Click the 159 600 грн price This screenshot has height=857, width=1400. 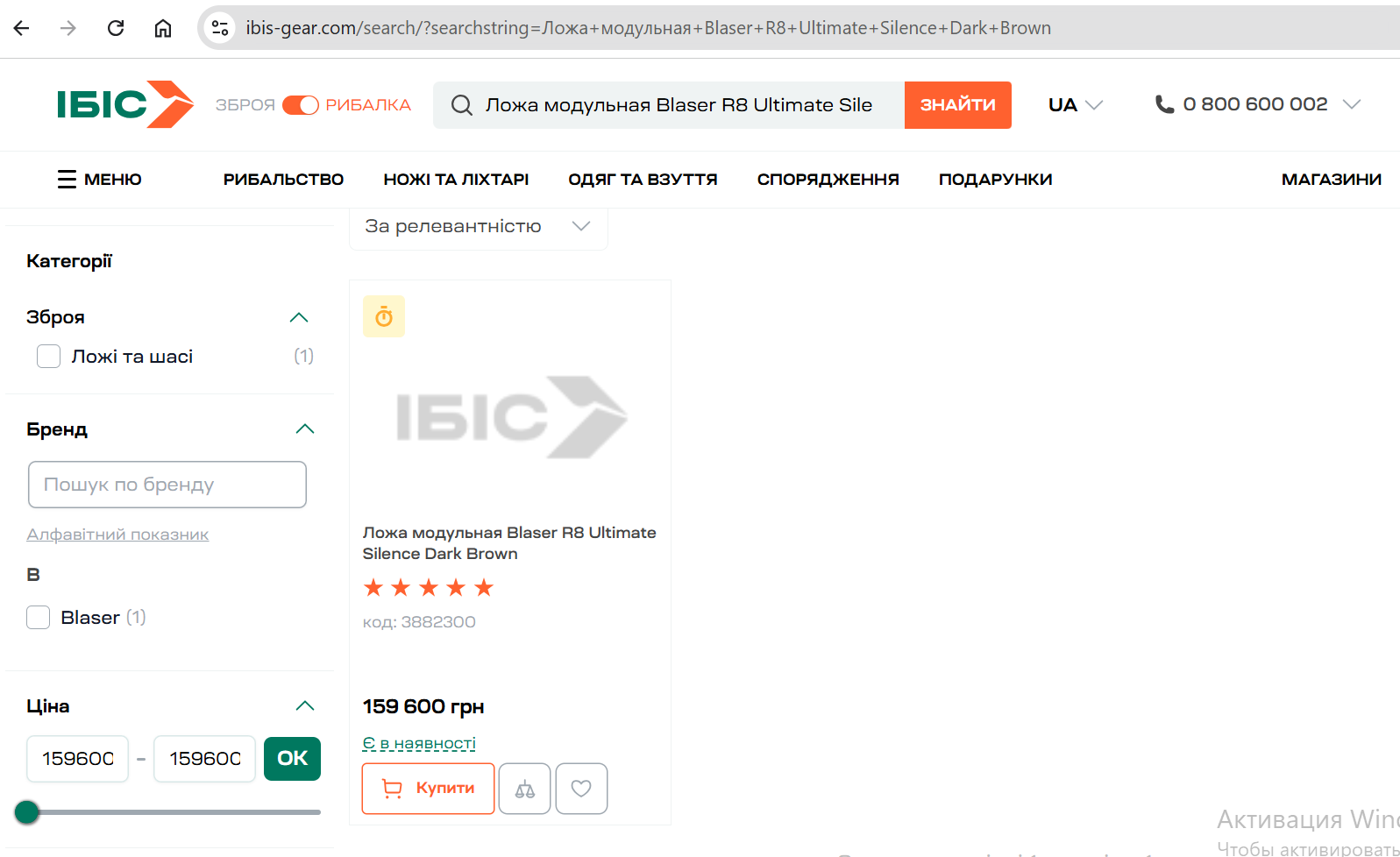pyautogui.click(x=423, y=706)
